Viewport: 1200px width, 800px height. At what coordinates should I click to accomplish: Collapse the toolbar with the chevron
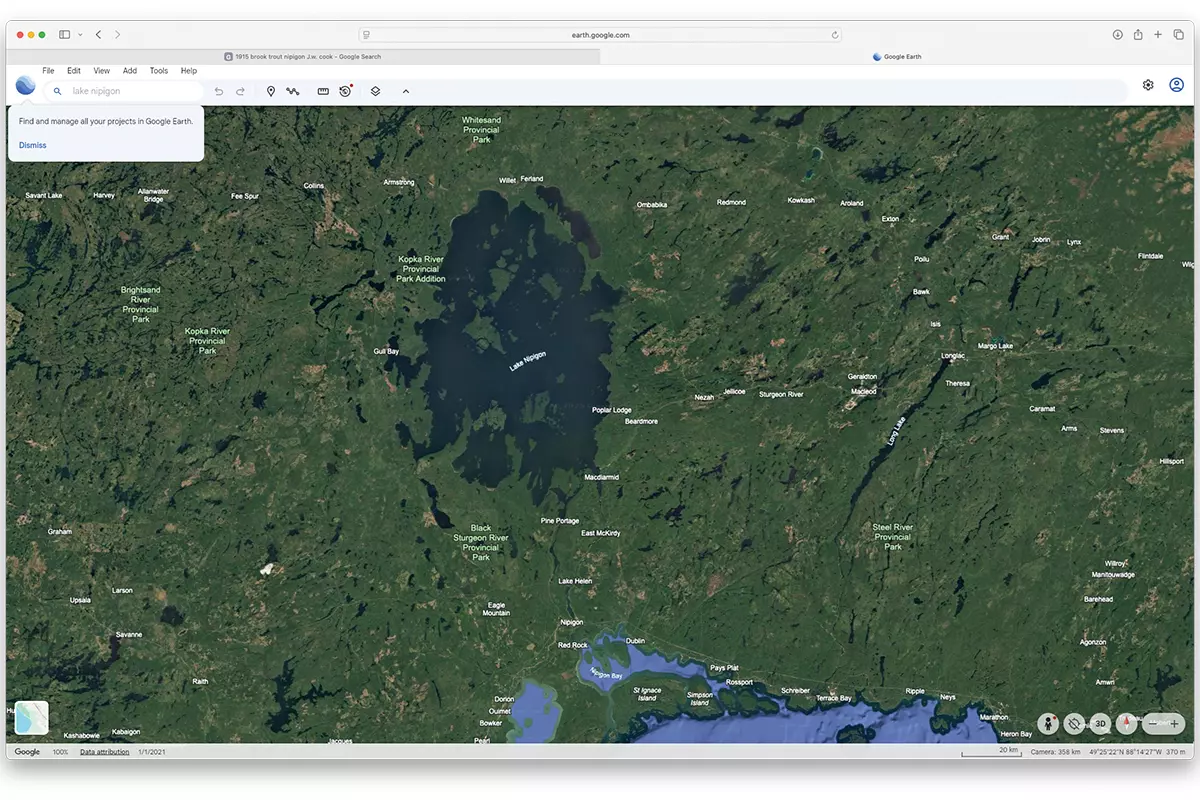pyautogui.click(x=406, y=91)
